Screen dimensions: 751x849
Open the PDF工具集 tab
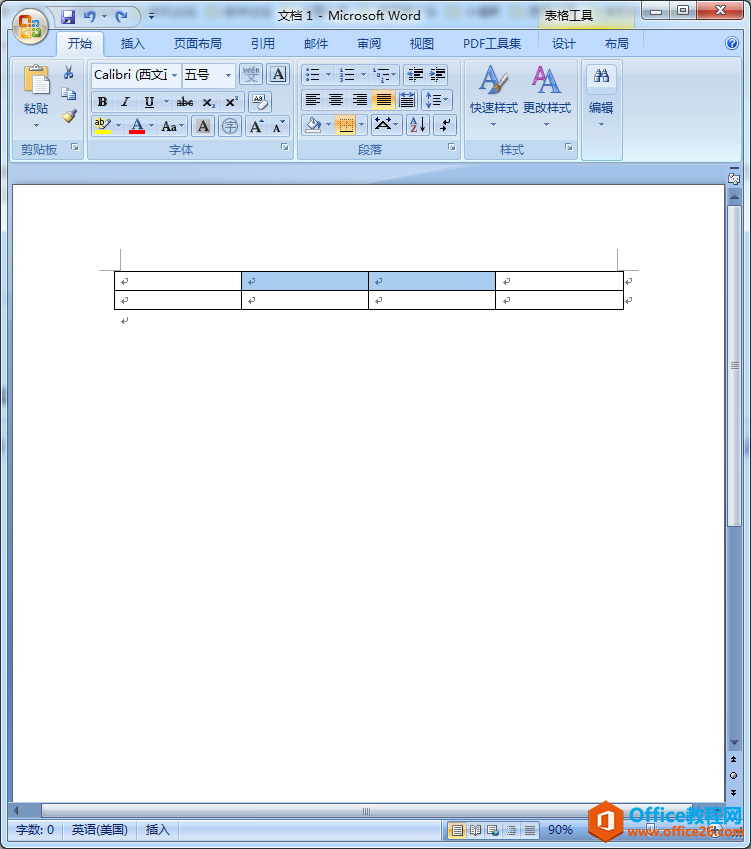(x=492, y=44)
